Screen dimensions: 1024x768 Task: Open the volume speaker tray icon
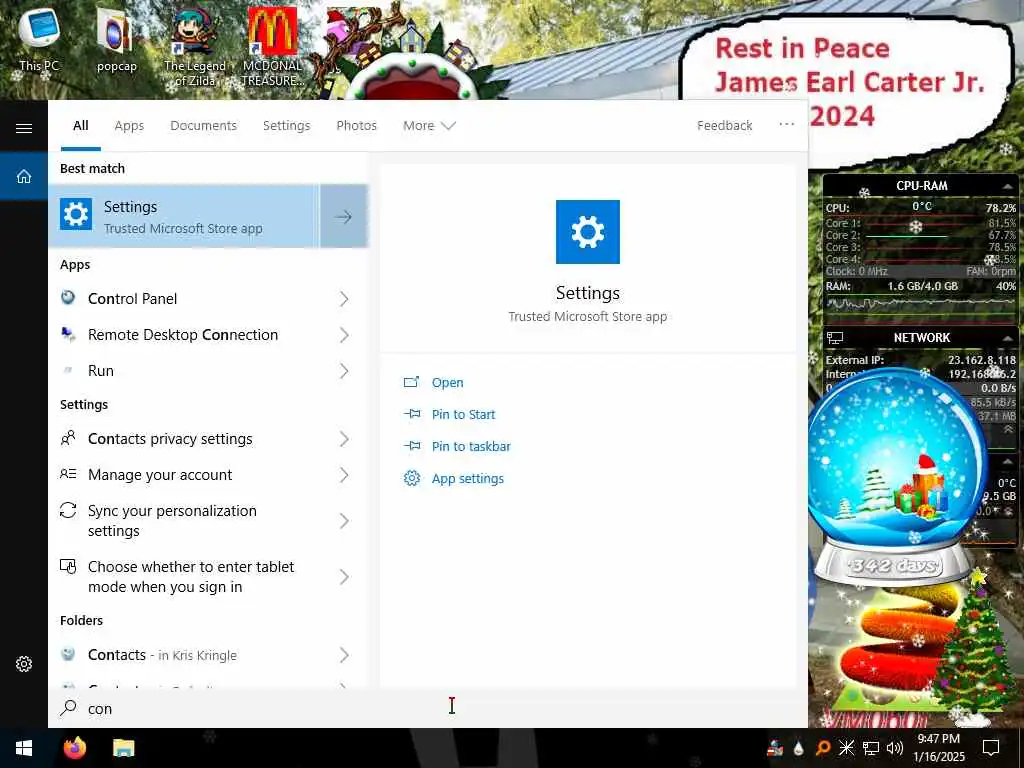(x=895, y=748)
